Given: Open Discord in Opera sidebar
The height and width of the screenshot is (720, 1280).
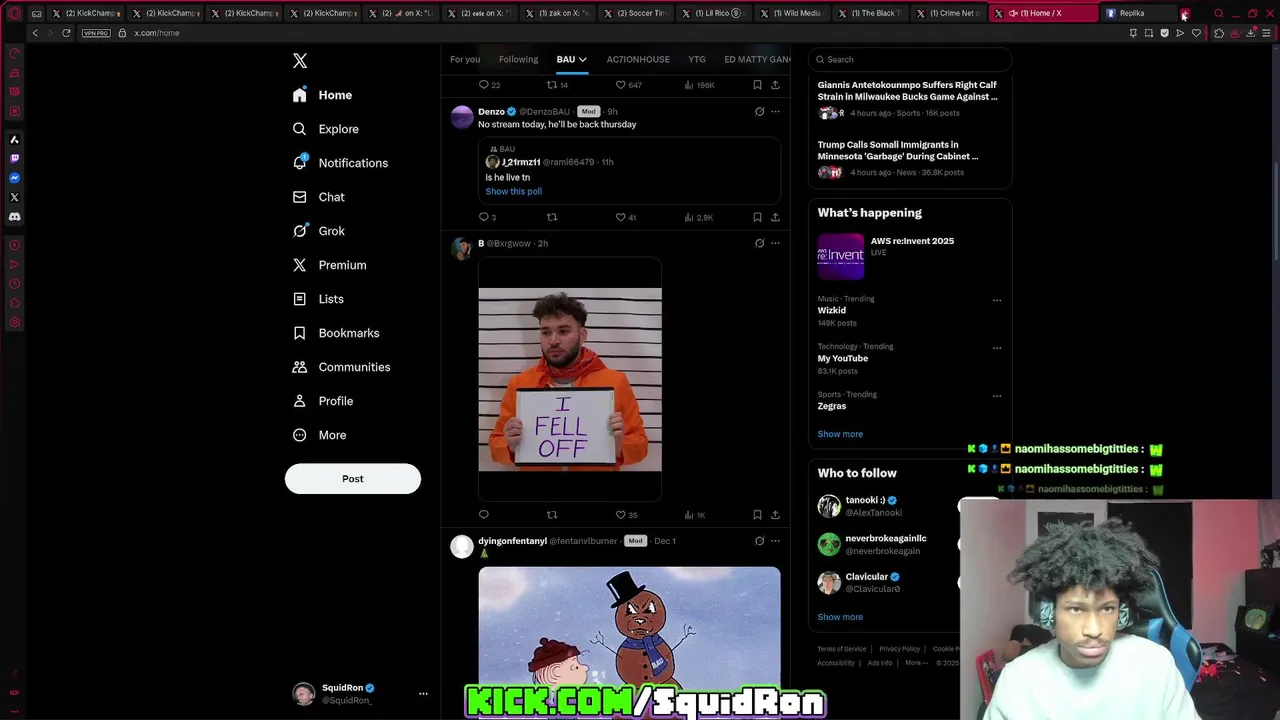Looking at the screenshot, I should pyautogui.click(x=14, y=216).
